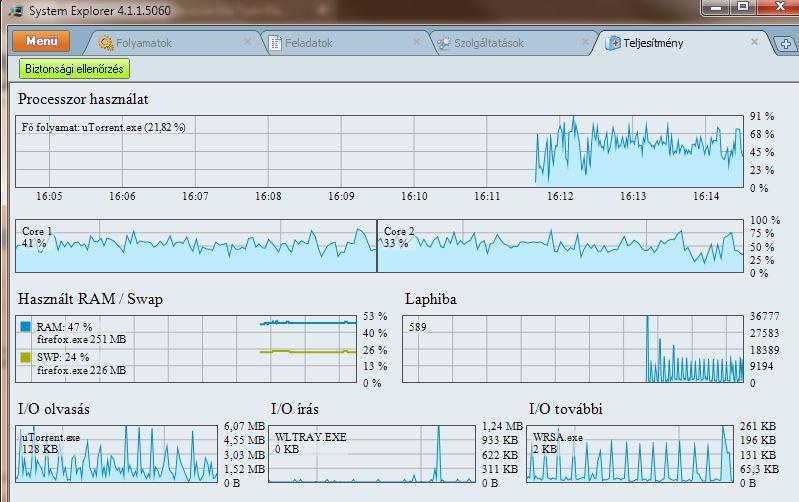Click 'Fő folyamat: uTorrent.exe (21,82 %)' text
The image size is (799, 502).
coord(103,127)
